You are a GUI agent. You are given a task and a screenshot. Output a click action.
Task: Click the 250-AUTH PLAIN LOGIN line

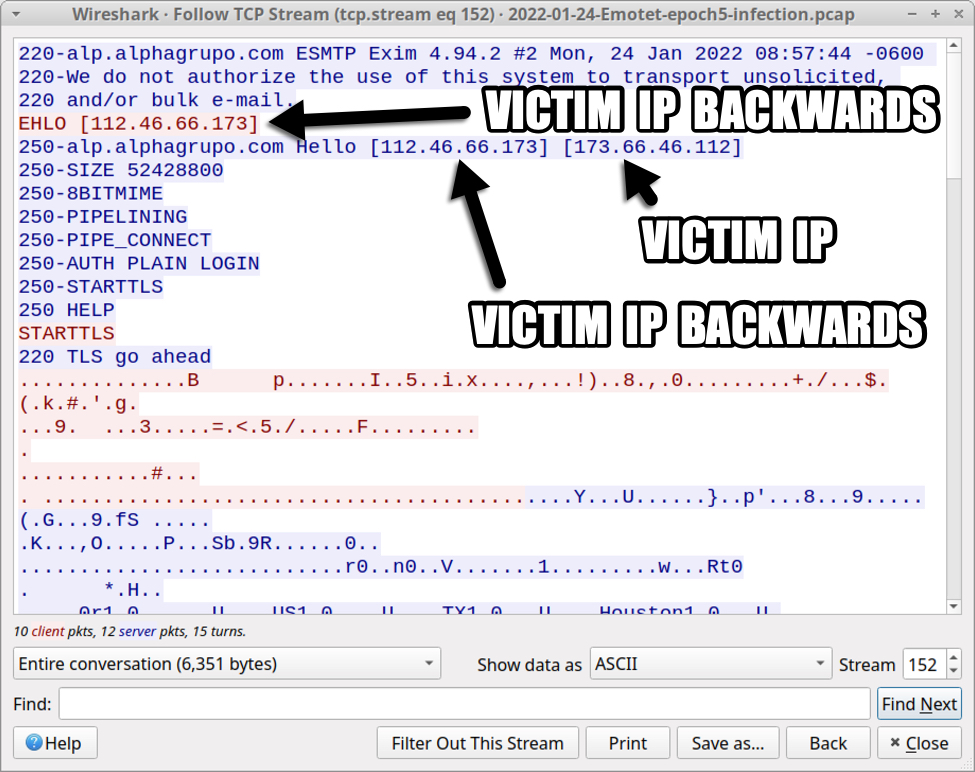pyautogui.click(x=139, y=263)
